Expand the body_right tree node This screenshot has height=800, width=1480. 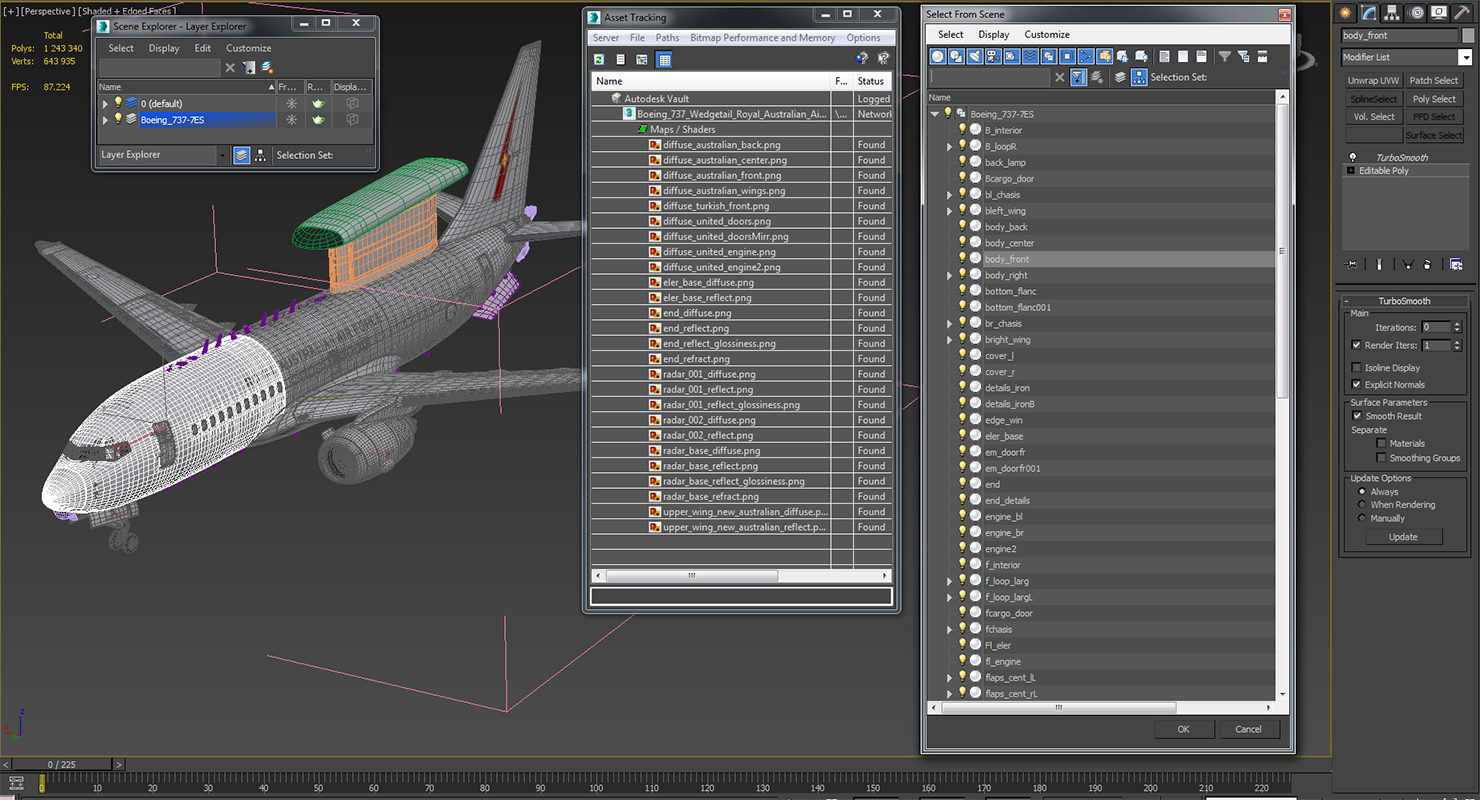(x=949, y=275)
